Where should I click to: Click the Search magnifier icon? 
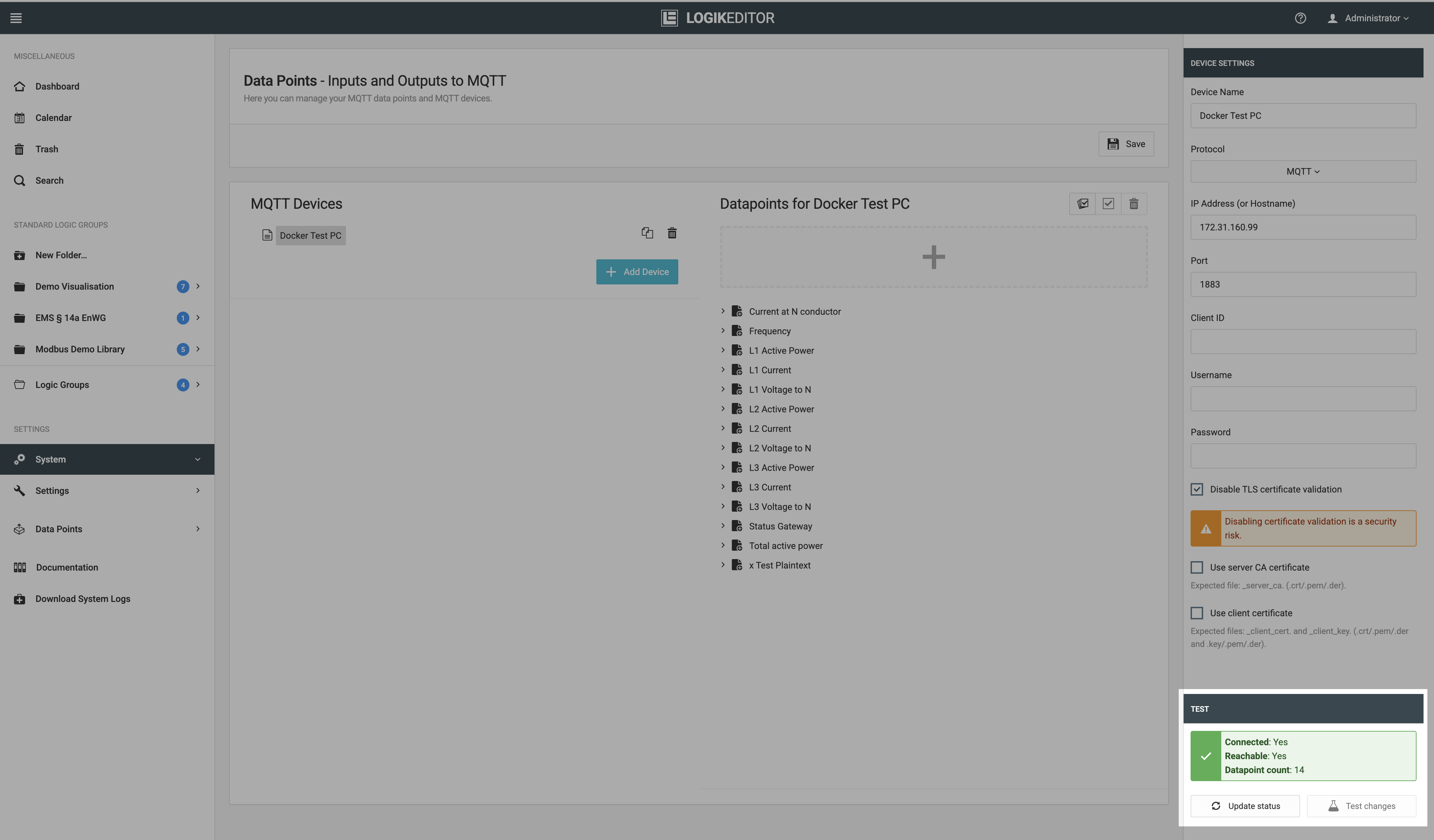tap(19, 180)
